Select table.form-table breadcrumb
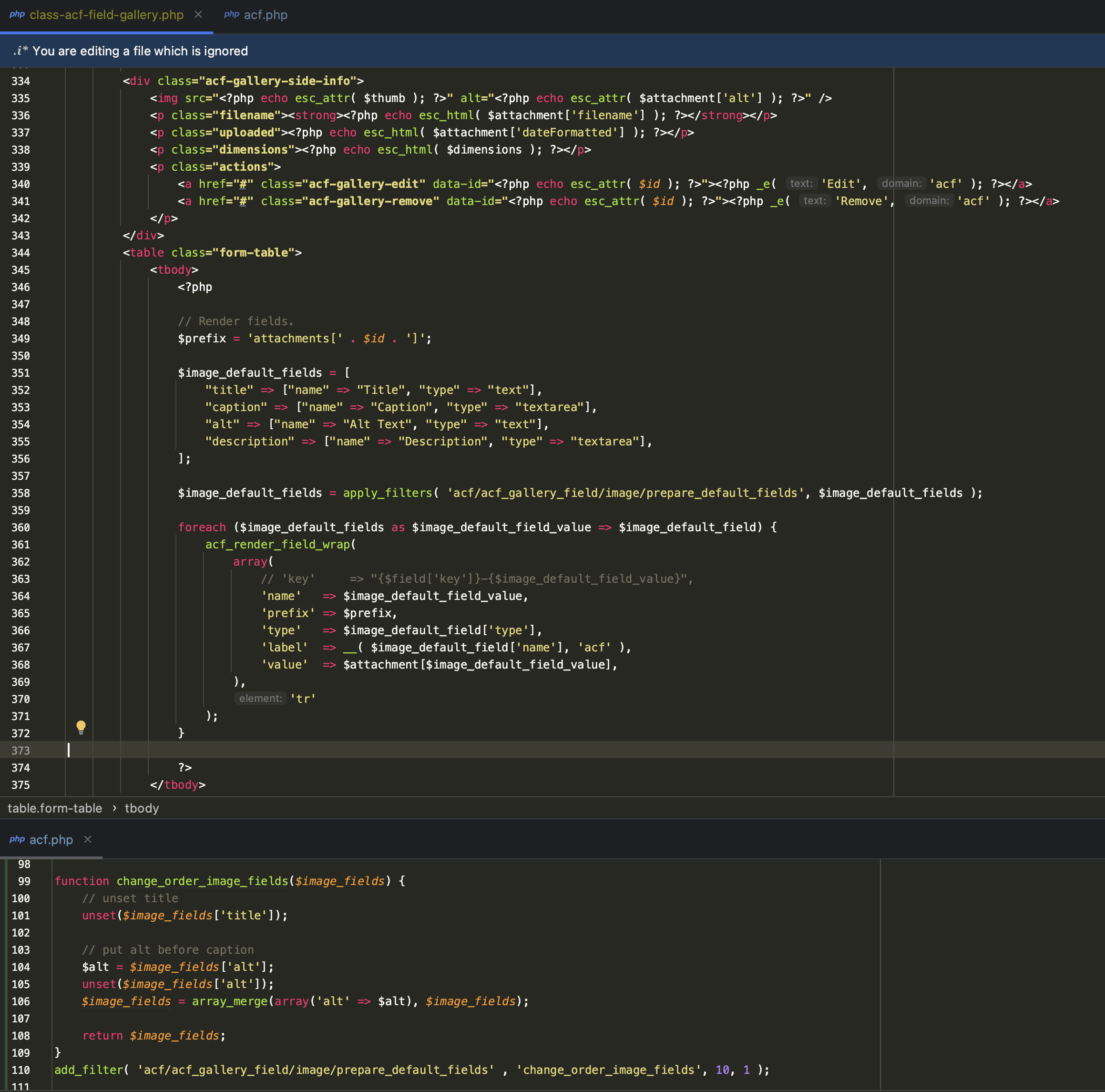The width and height of the screenshot is (1105, 1092). (x=55, y=808)
